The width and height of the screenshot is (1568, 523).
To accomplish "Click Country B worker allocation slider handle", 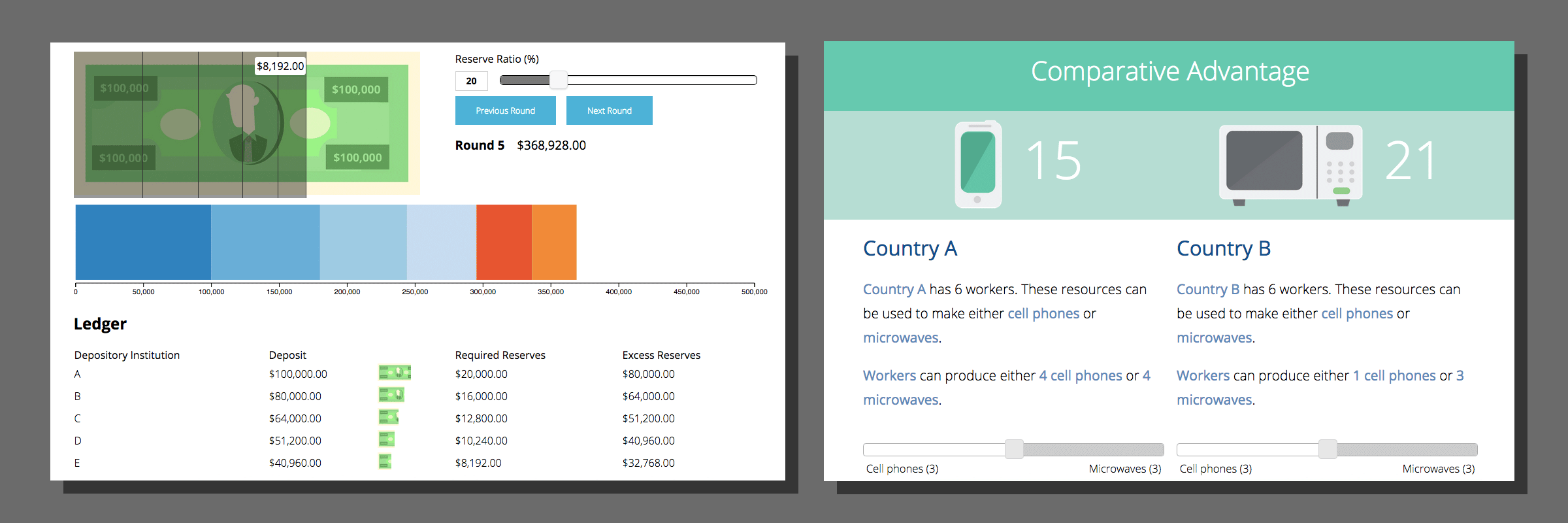I will point(1328,449).
